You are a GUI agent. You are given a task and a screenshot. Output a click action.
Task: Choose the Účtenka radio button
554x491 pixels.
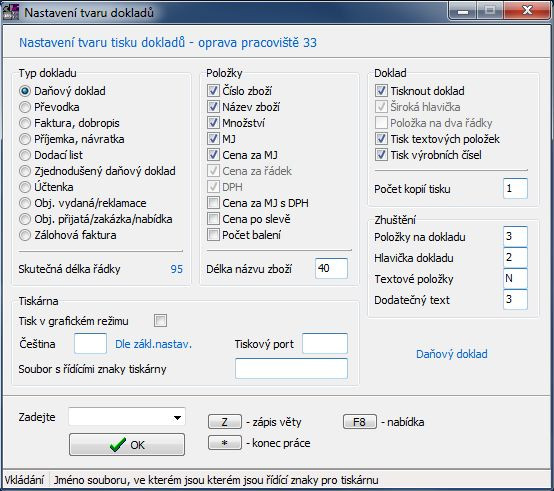[25, 187]
